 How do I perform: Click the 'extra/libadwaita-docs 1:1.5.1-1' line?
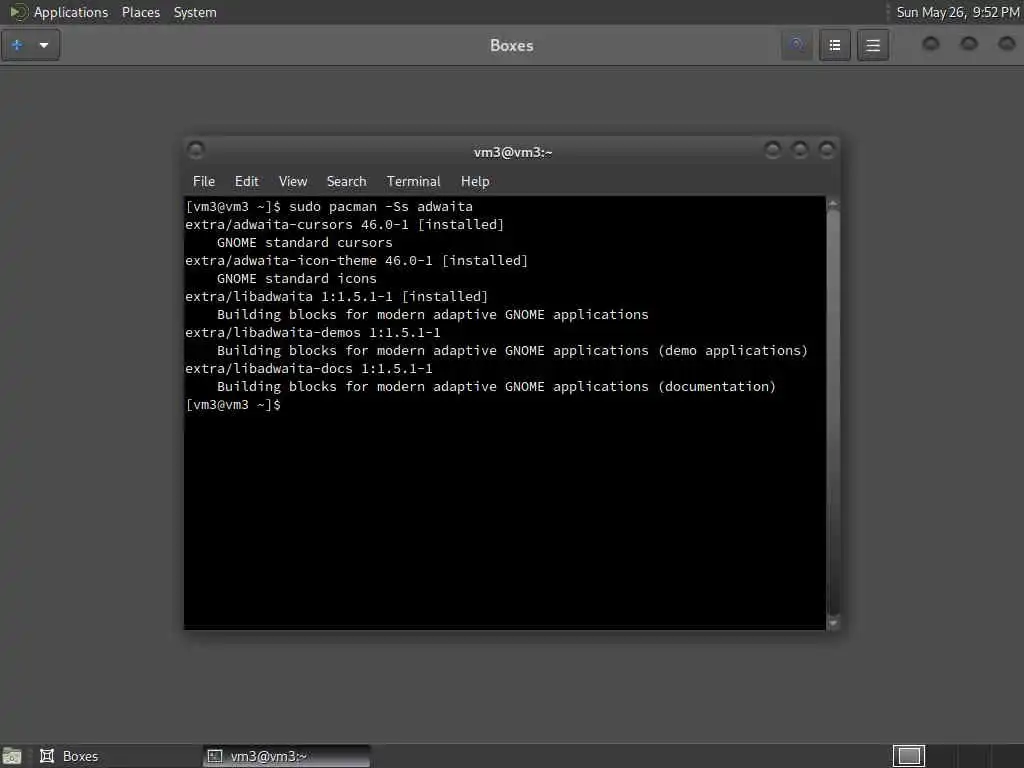[309, 368]
